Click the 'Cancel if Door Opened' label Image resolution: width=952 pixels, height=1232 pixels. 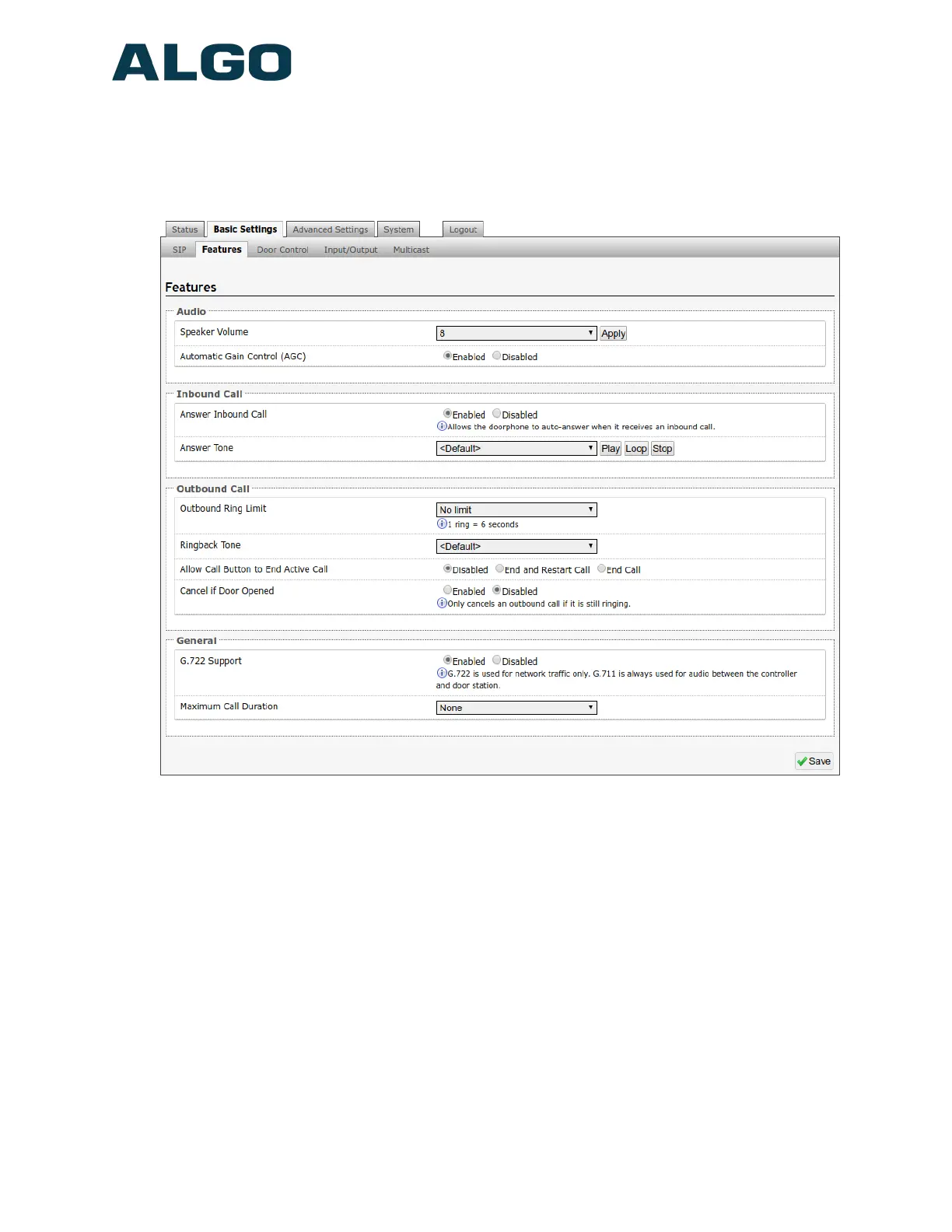pyautogui.click(x=227, y=591)
